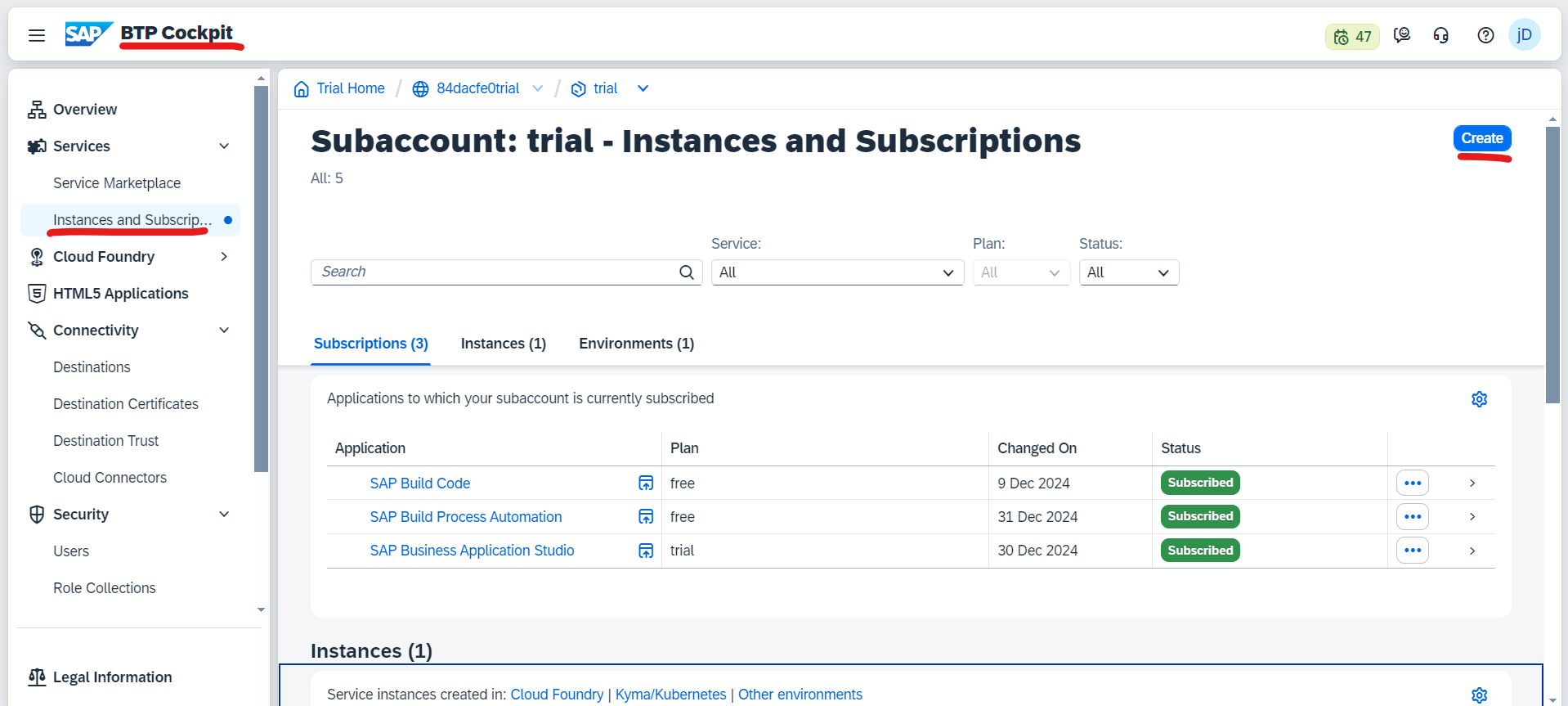Click the globe icon for 84dacfe0trial
The image size is (1568, 706).
(x=420, y=88)
